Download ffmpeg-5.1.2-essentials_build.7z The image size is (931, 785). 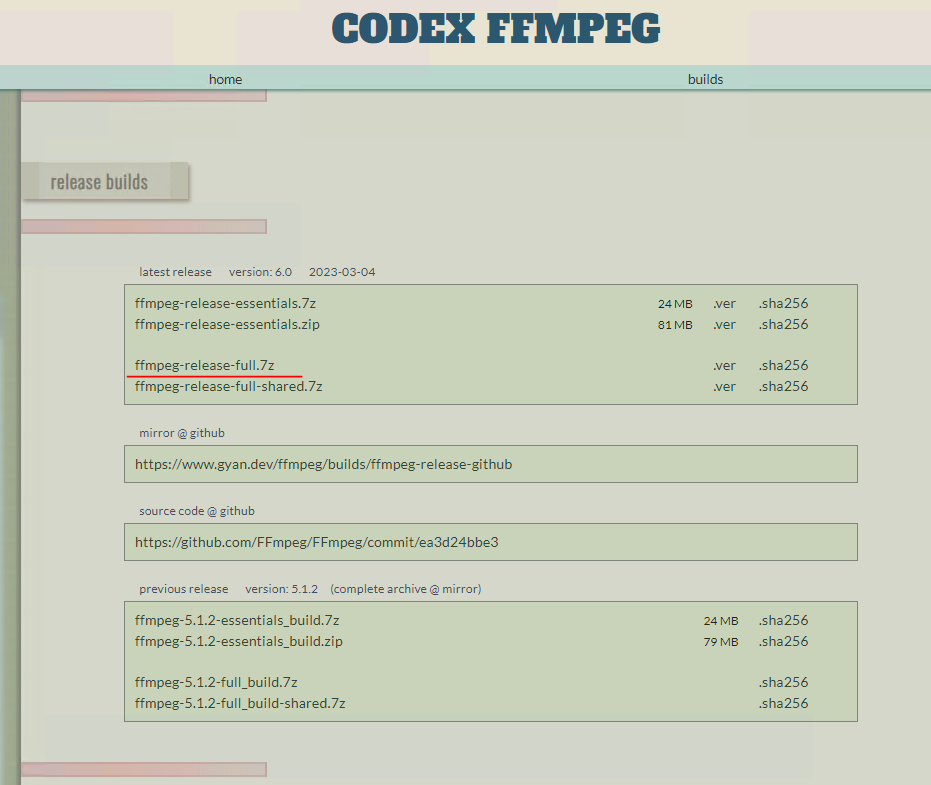tap(237, 620)
